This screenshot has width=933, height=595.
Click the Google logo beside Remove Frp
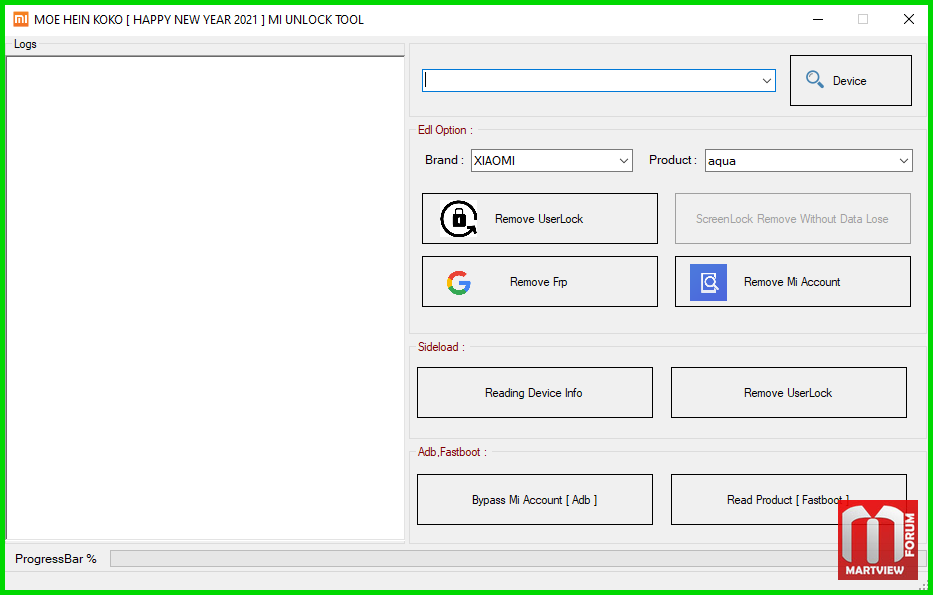(459, 282)
